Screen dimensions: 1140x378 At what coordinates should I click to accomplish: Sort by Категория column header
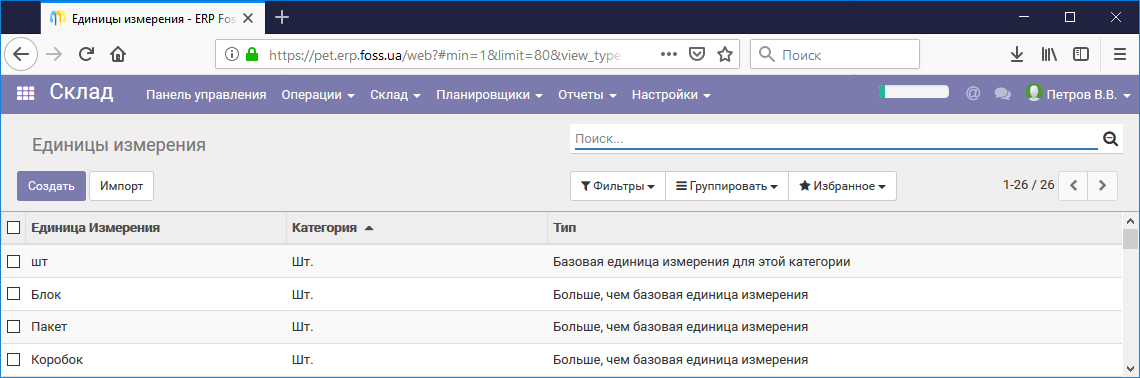click(x=324, y=228)
